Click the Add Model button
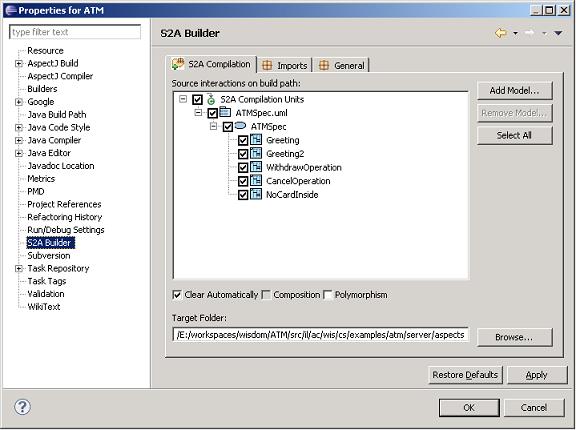 point(514,91)
